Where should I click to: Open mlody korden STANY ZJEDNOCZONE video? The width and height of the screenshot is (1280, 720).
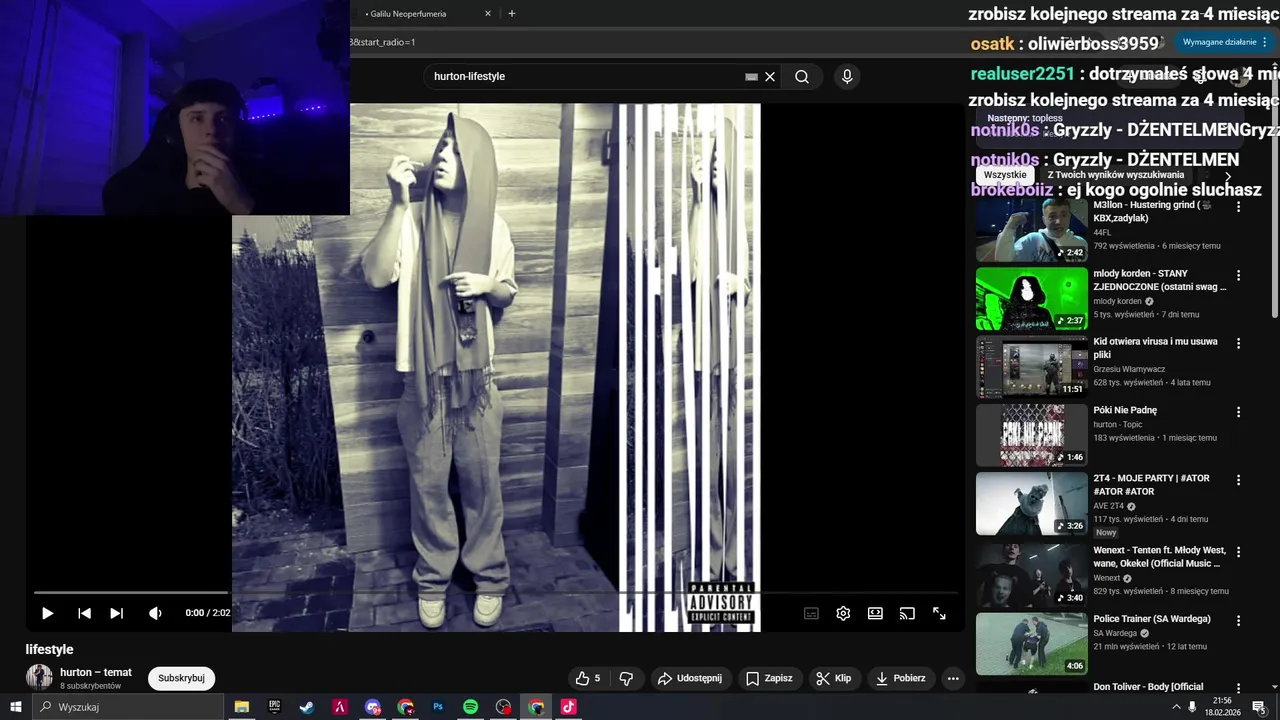point(1031,298)
